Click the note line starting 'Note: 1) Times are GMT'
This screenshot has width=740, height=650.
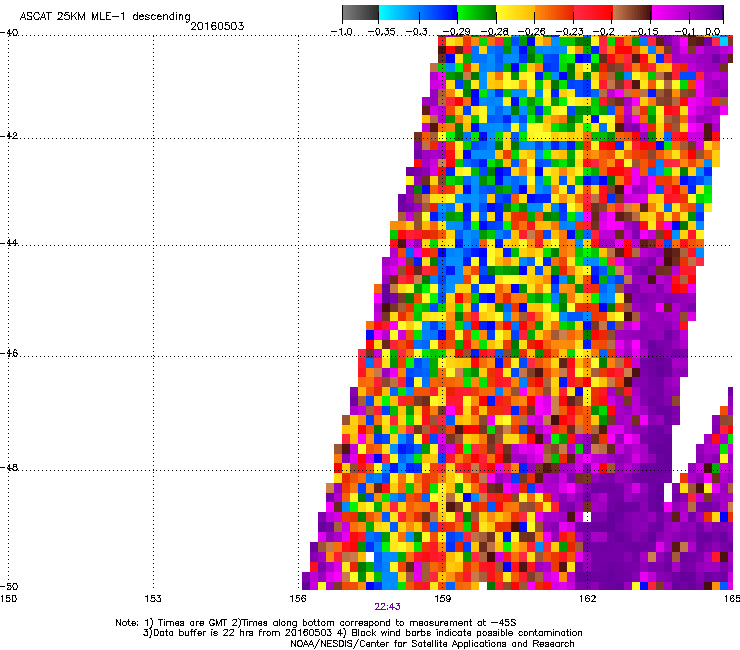point(316,623)
